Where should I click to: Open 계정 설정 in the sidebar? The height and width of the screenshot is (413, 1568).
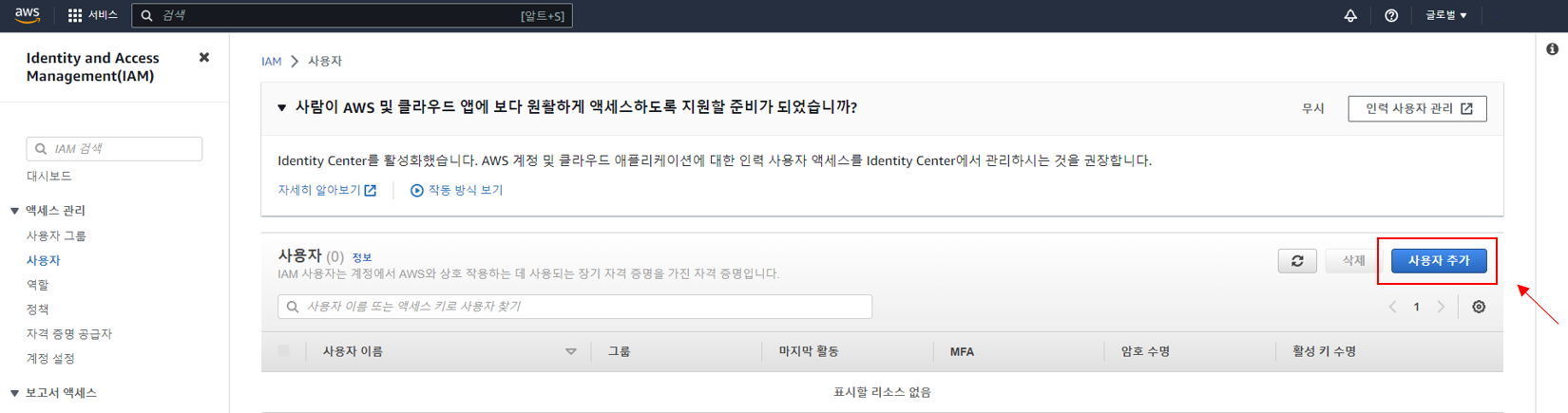50,359
